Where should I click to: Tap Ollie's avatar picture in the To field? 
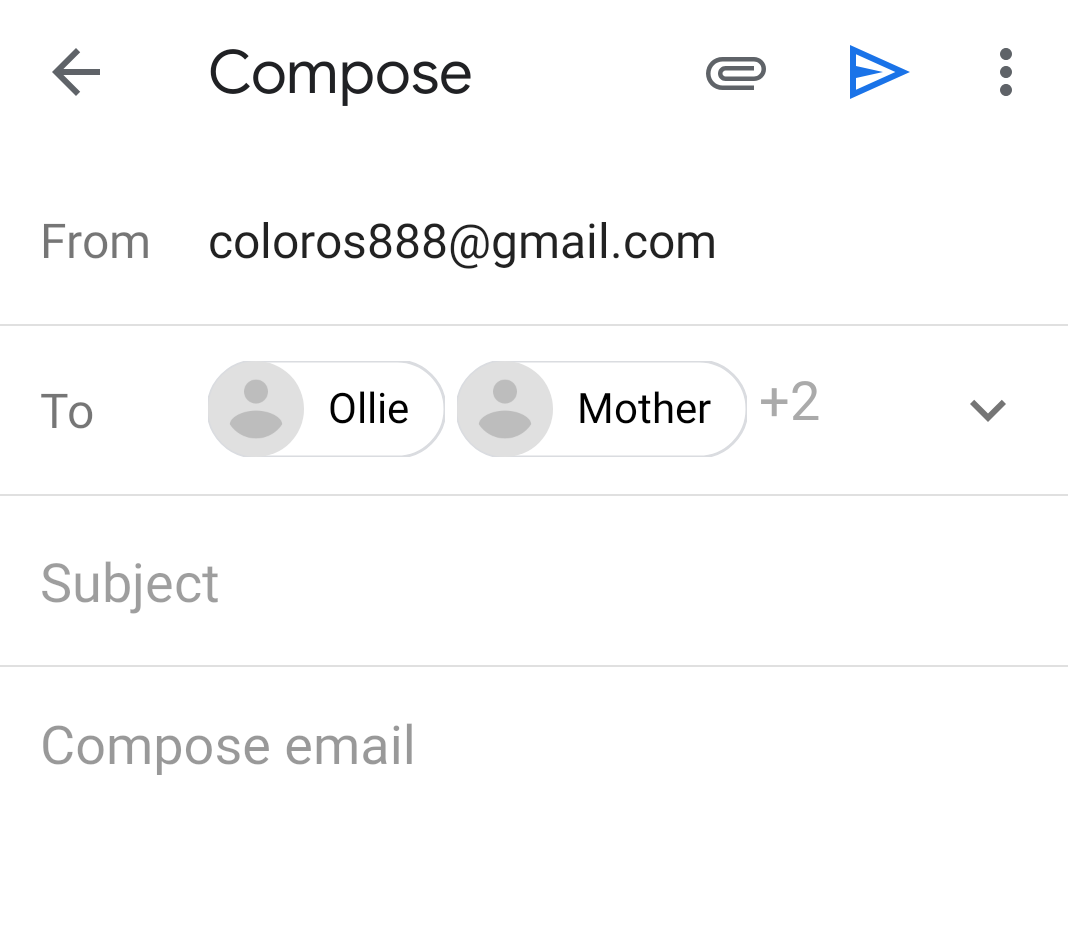[x=256, y=409]
